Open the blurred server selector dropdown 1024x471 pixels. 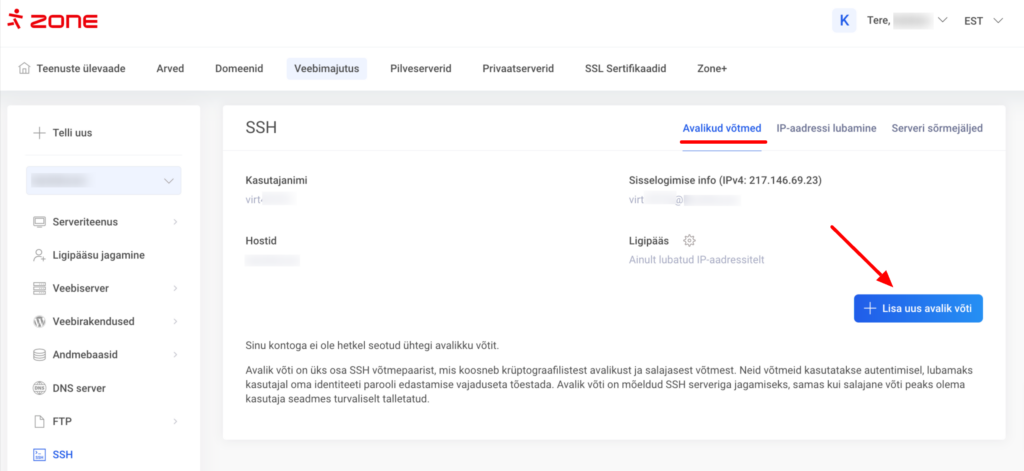tap(104, 181)
